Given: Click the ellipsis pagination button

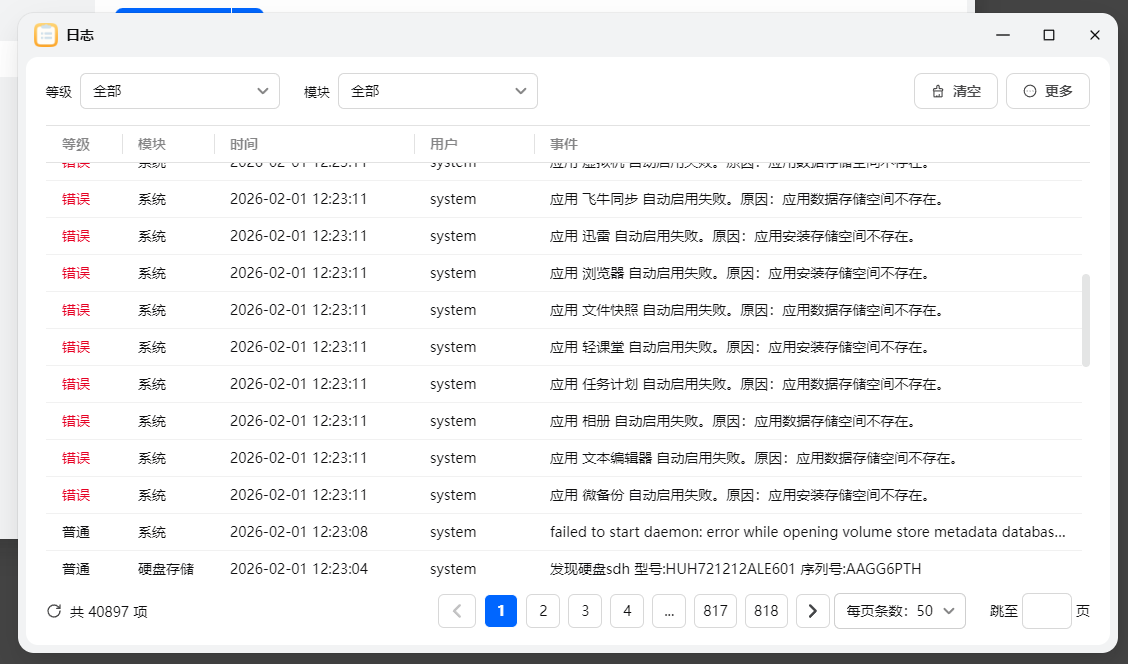Looking at the screenshot, I should [669, 611].
